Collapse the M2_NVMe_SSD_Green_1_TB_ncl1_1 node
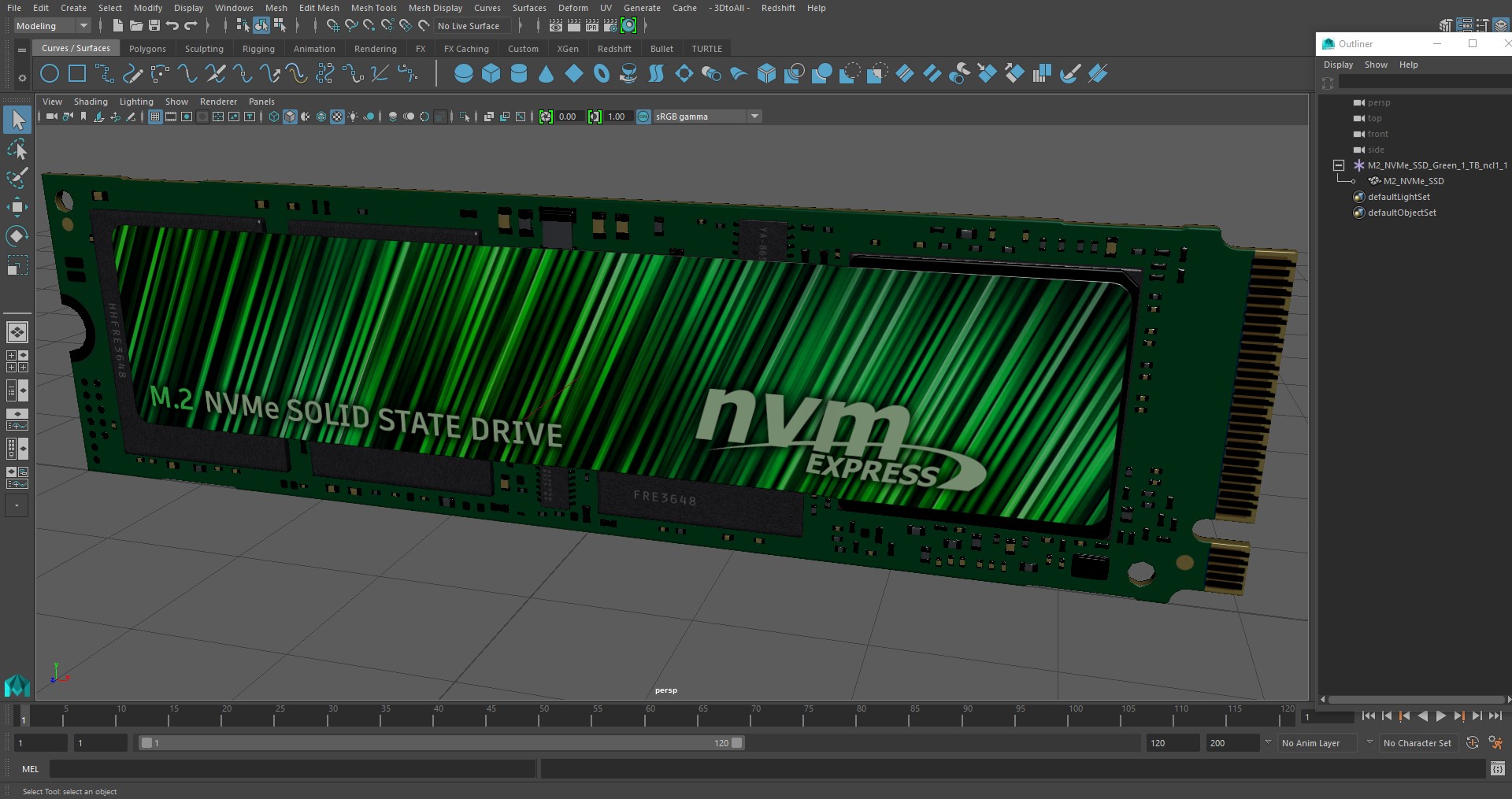1512x799 pixels. (1338, 165)
